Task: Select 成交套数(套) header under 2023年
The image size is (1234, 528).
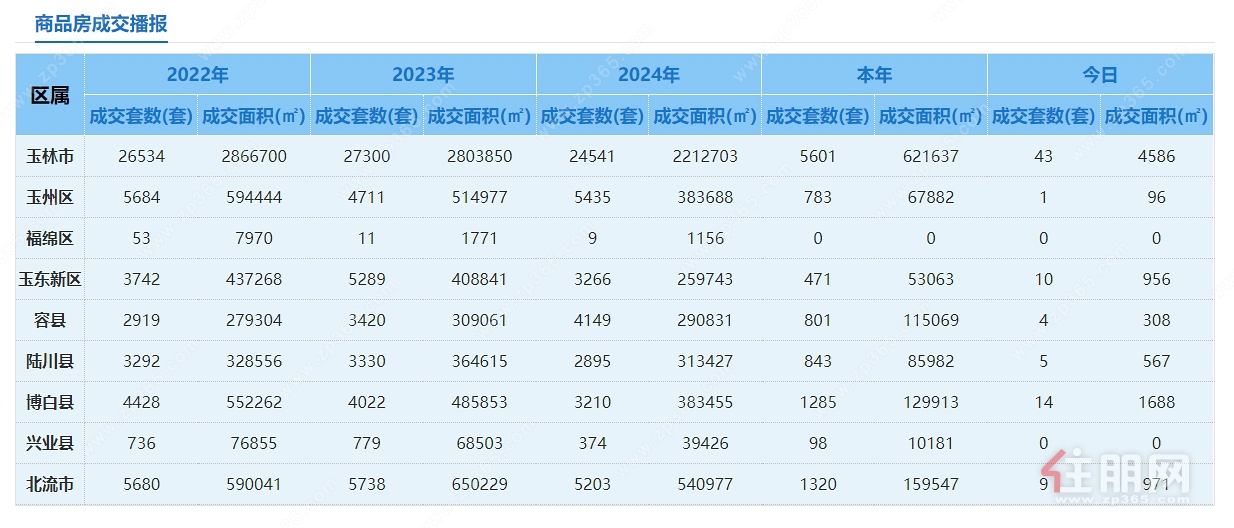Action: tap(367, 116)
